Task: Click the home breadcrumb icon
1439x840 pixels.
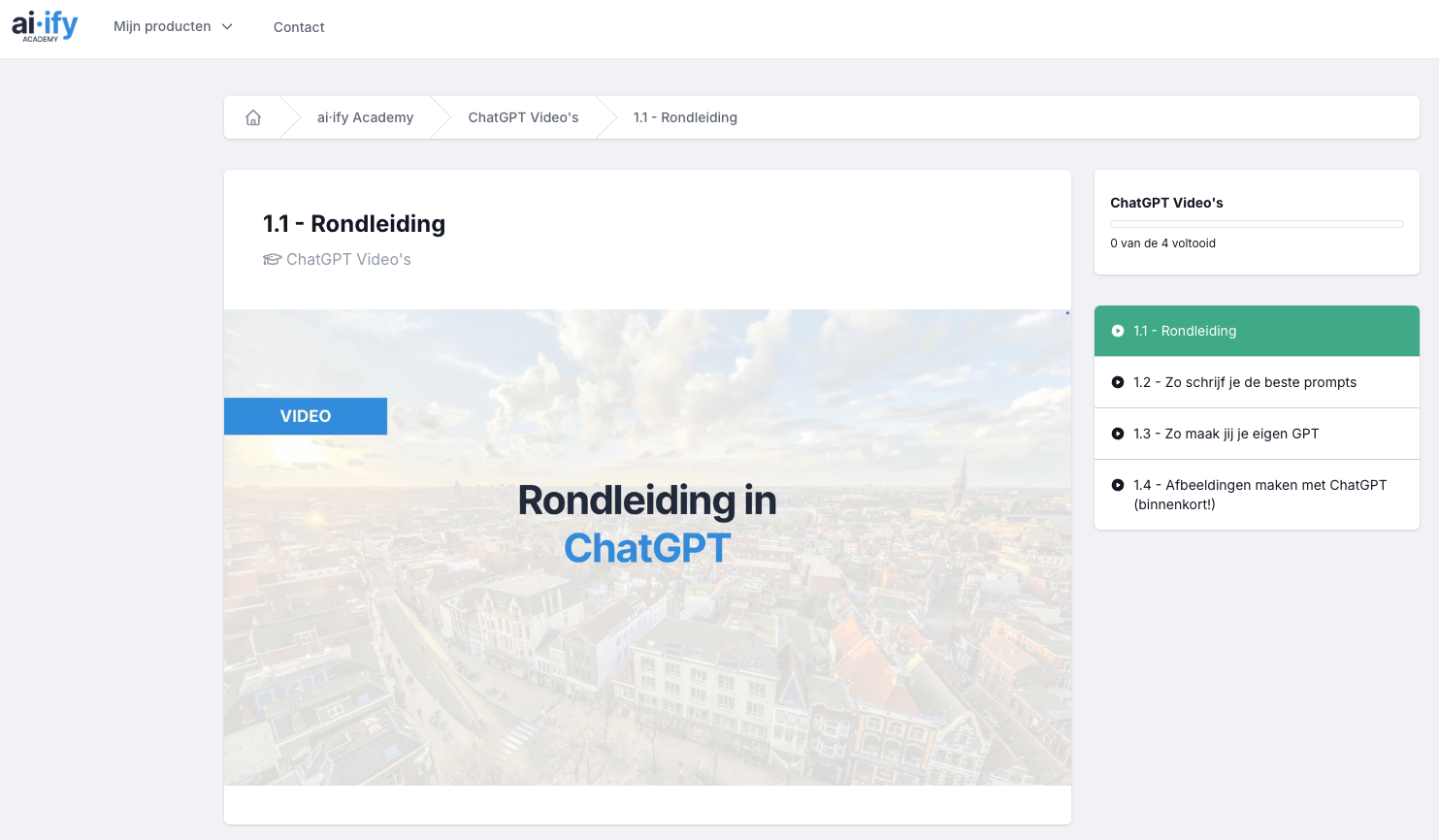Action: click(x=253, y=117)
